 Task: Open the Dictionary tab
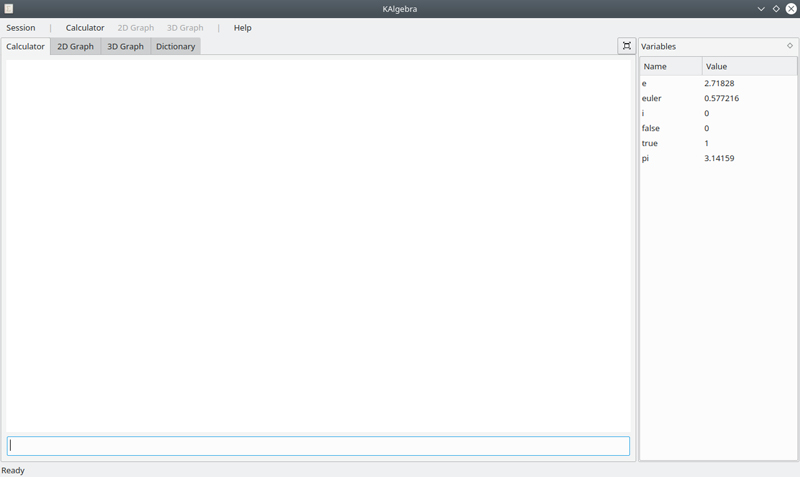coord(175,47)
